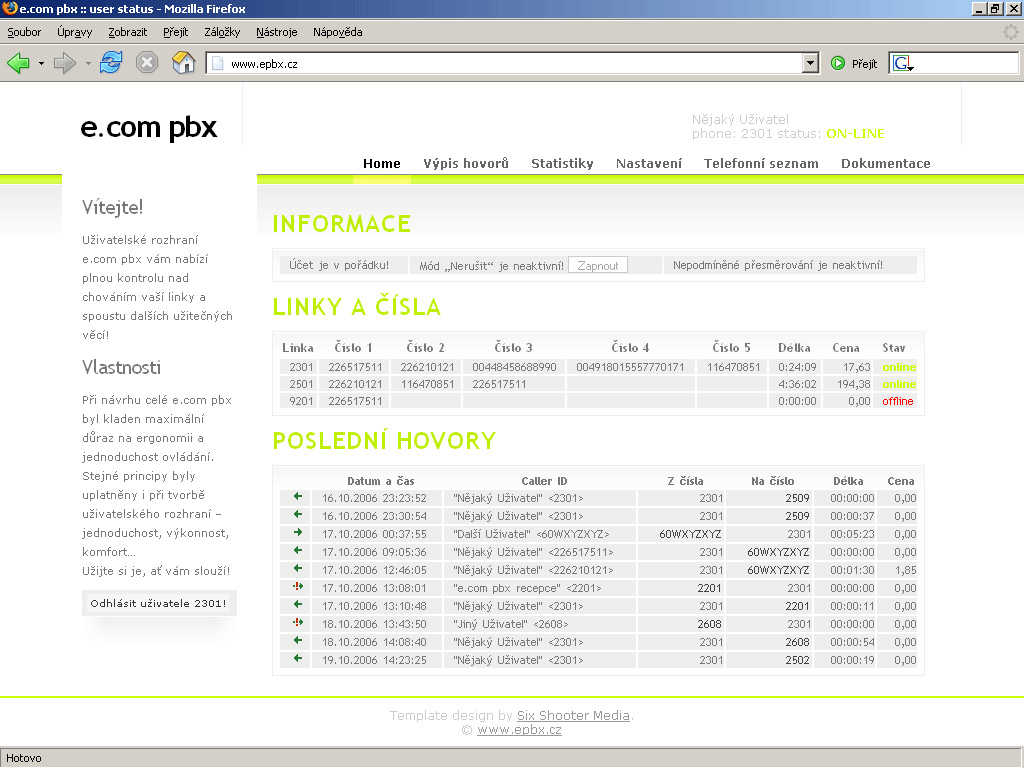
Task: Switch to the Výpis hovorů tab
Action: click(466, 164)
